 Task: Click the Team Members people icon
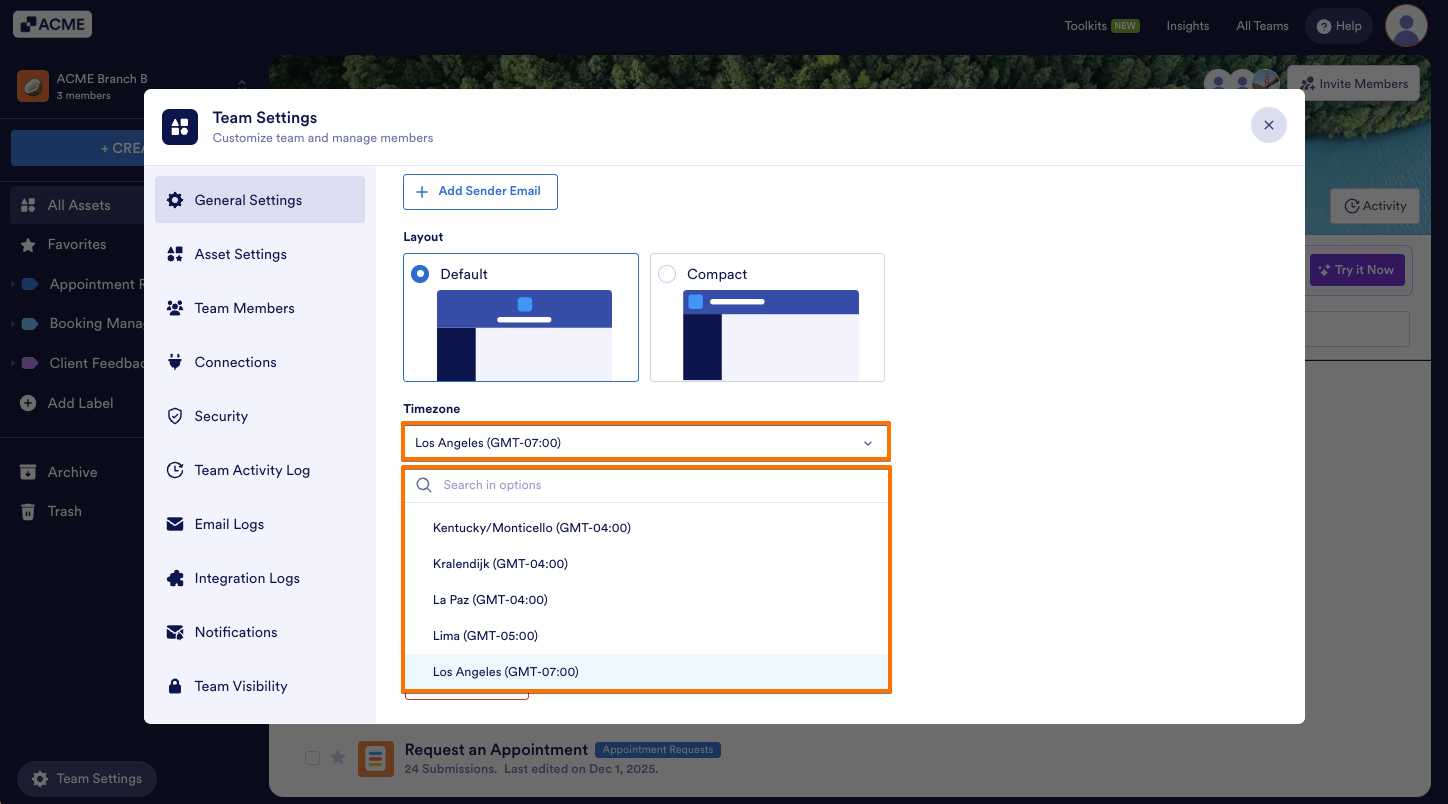[x=175, y=308]
